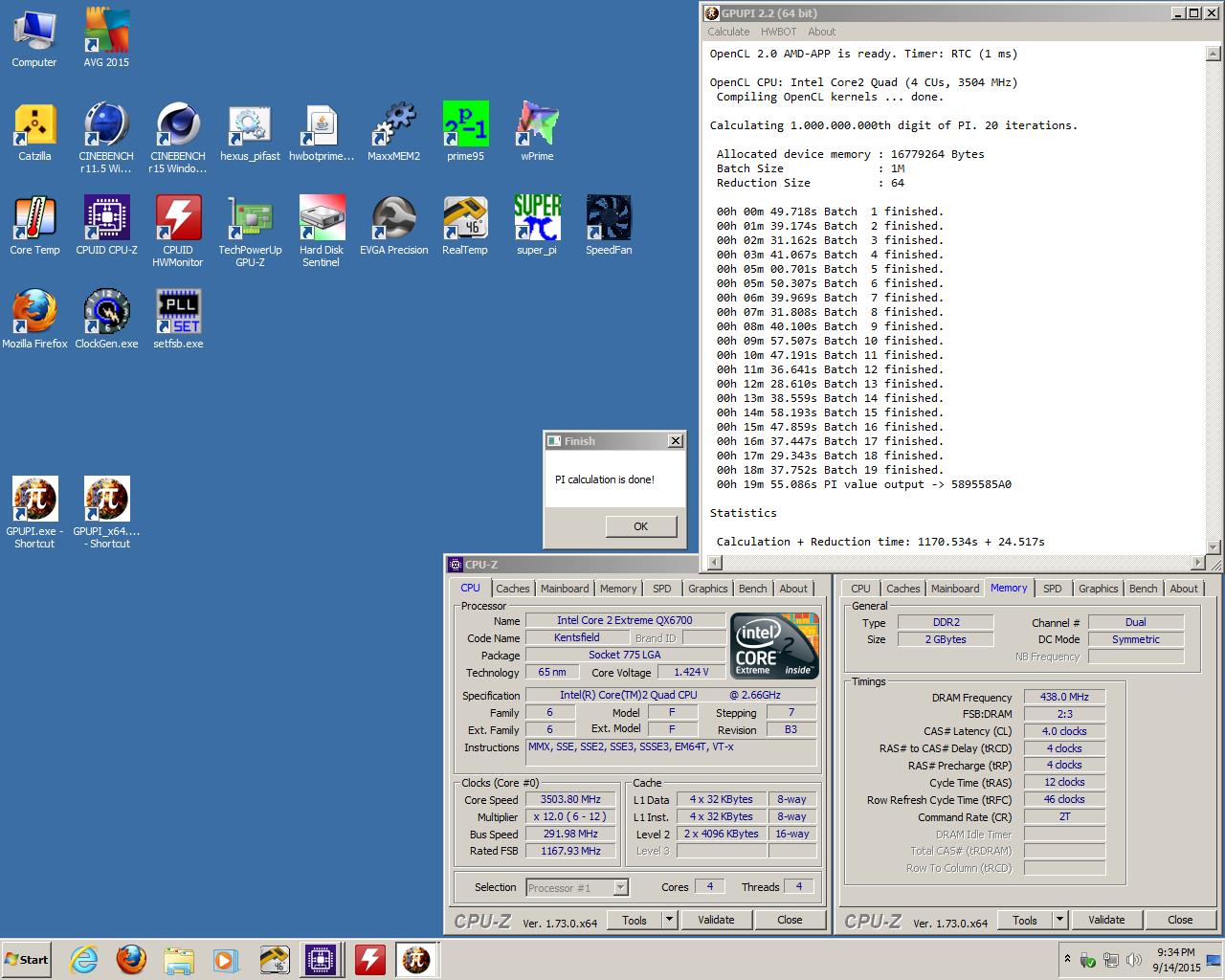Open the RealTemp desktop shortcut
Screen dimensions: 1225x980
tap(465, 226)
